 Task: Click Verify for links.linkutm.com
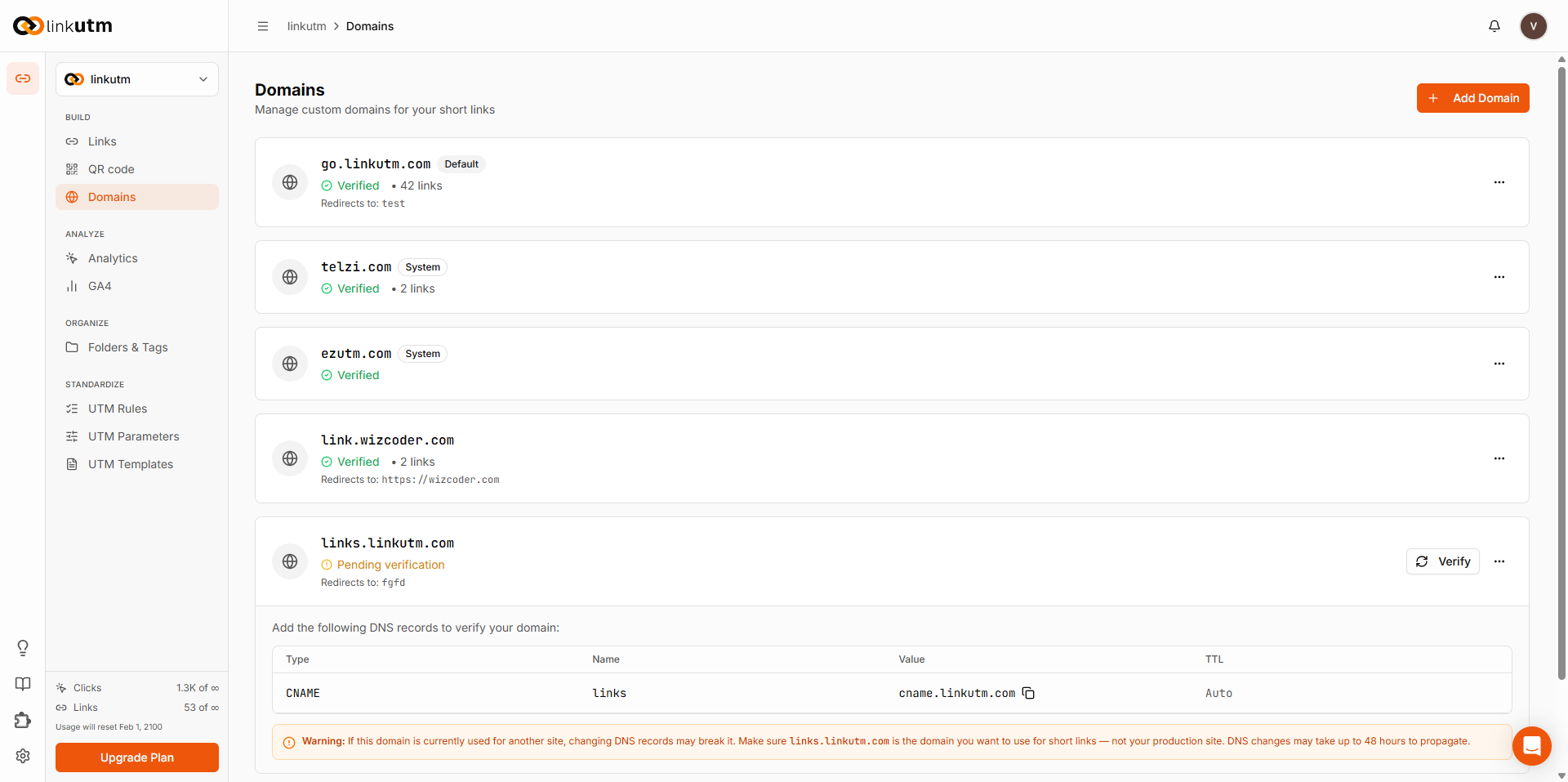1442,561
